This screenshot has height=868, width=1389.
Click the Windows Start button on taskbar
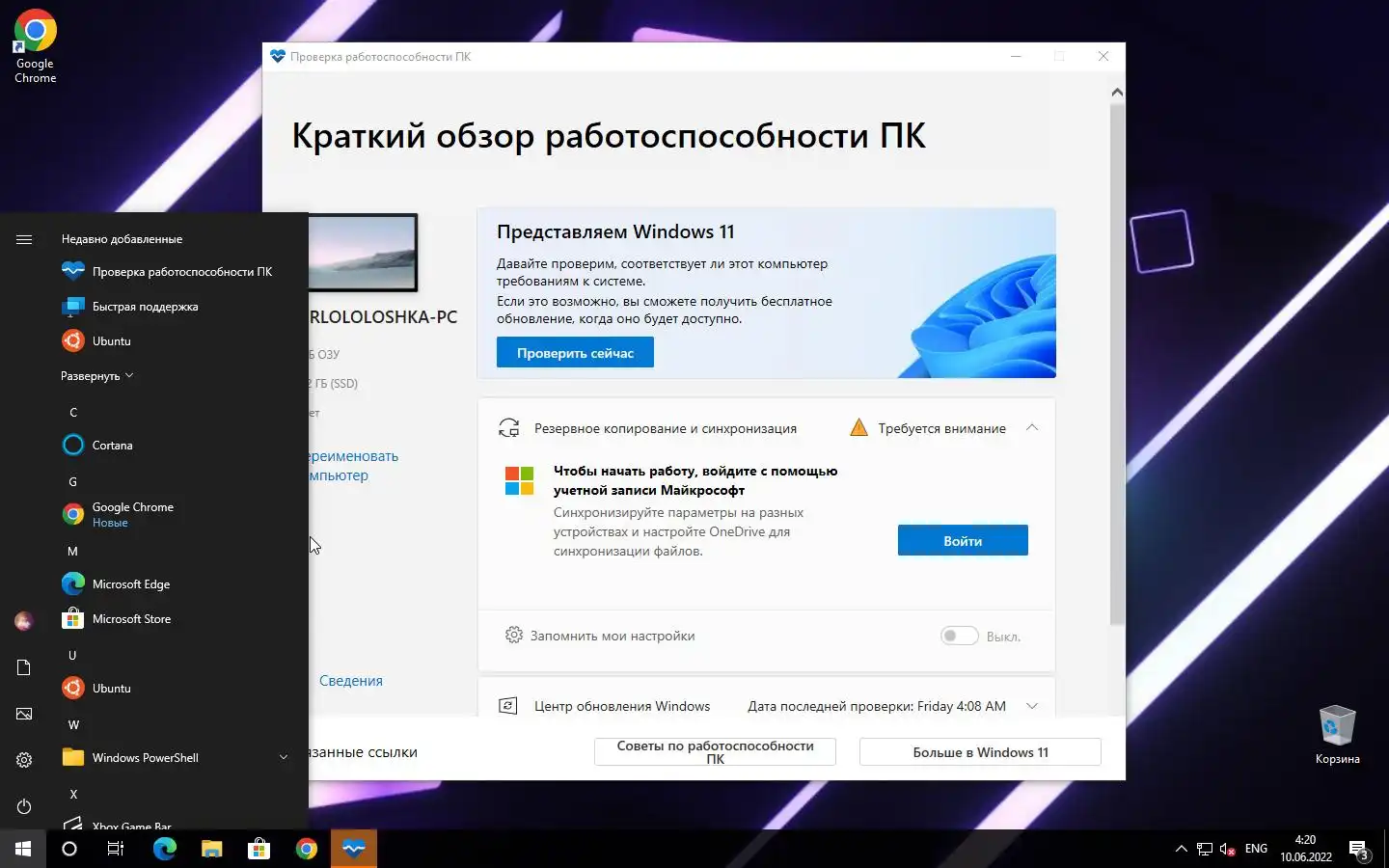point(23,849)
